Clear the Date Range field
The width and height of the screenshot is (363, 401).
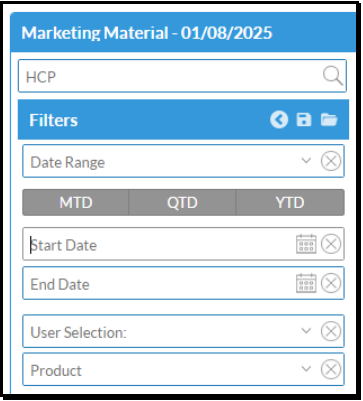tap(331, 161)
